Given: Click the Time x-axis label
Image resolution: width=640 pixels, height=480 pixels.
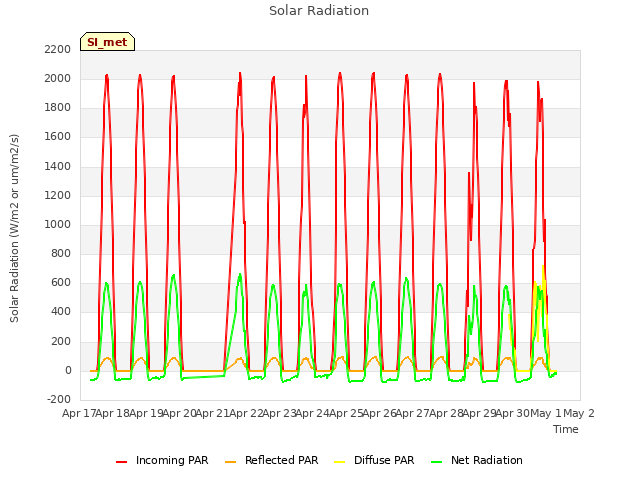Looking at the screenshot, I should pyautogui.click(x=566, y=429).
